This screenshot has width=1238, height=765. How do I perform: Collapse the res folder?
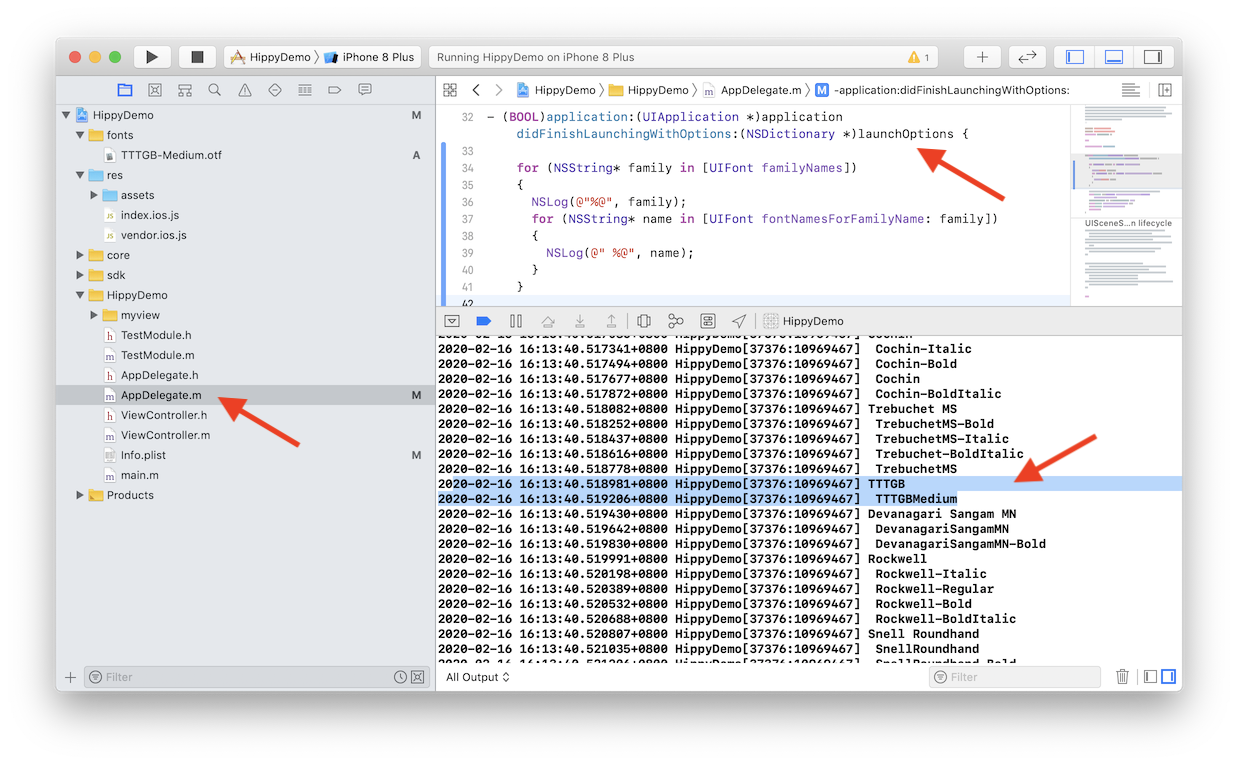click(80, 175)
